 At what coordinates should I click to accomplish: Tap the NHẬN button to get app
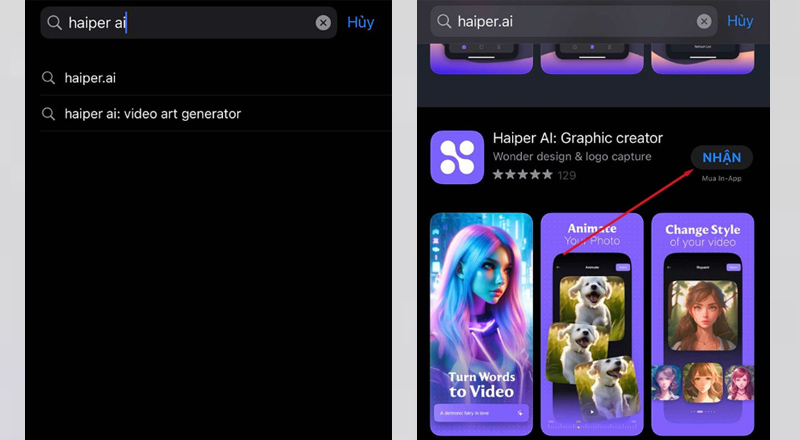click(x=721, y=157)
